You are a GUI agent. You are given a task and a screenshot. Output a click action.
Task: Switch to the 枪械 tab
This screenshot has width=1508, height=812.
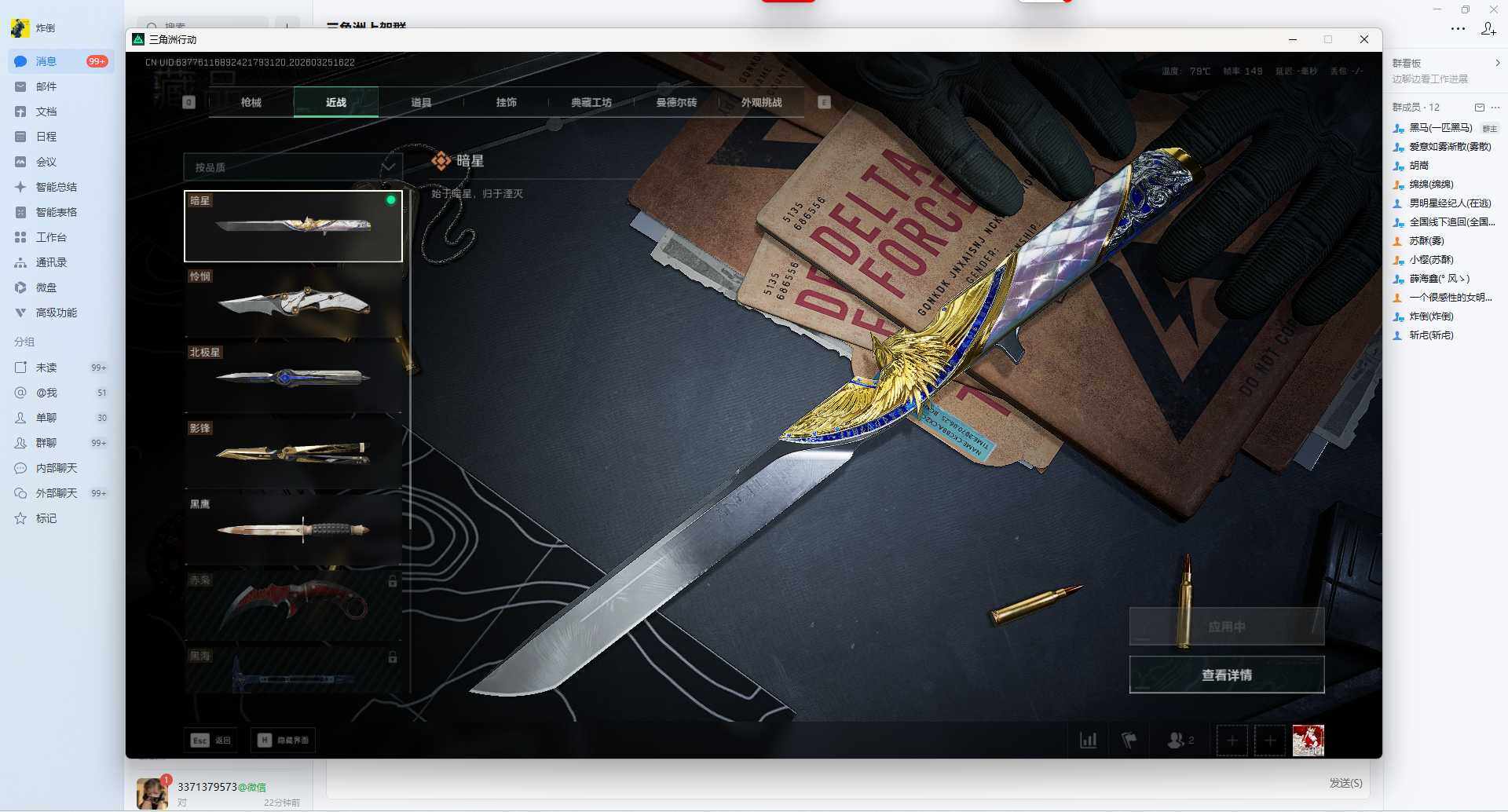coord(251,102)
